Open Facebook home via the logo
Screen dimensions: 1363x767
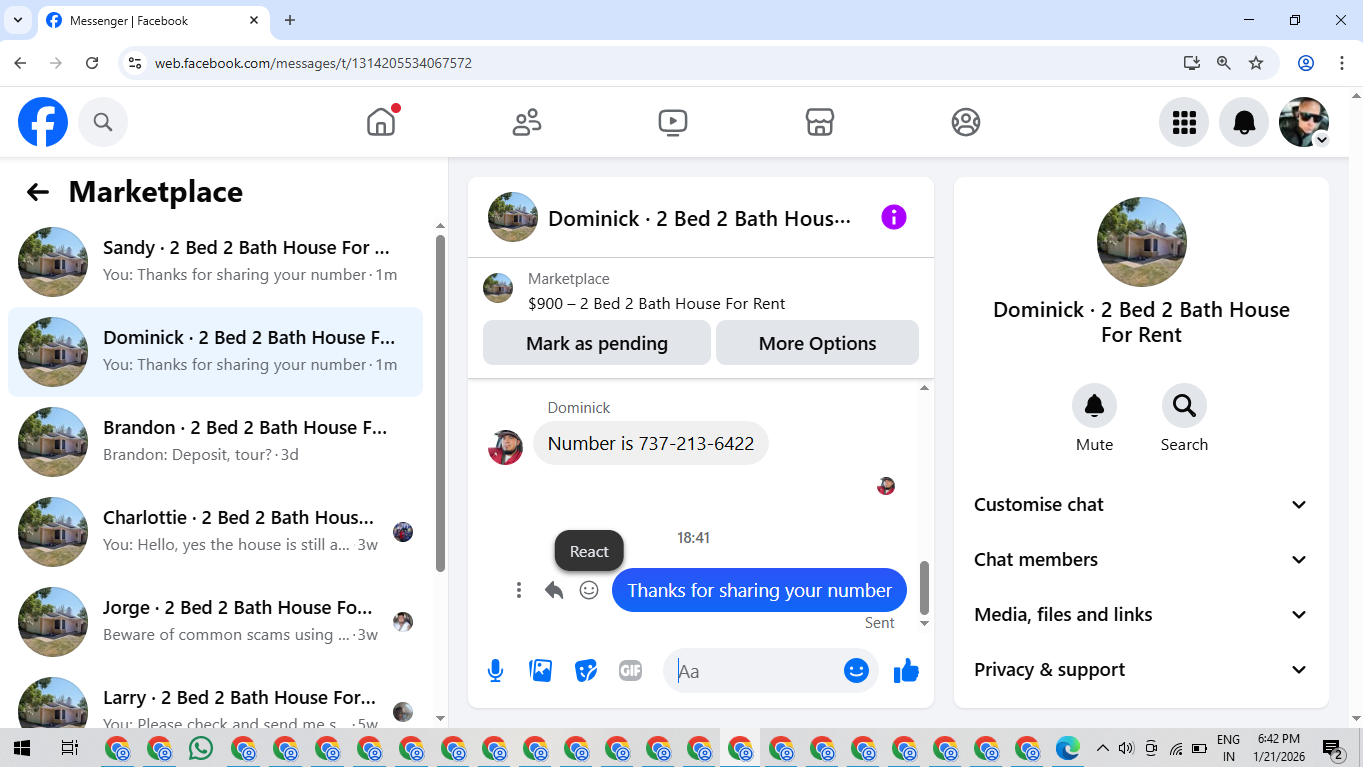[43, 122]
